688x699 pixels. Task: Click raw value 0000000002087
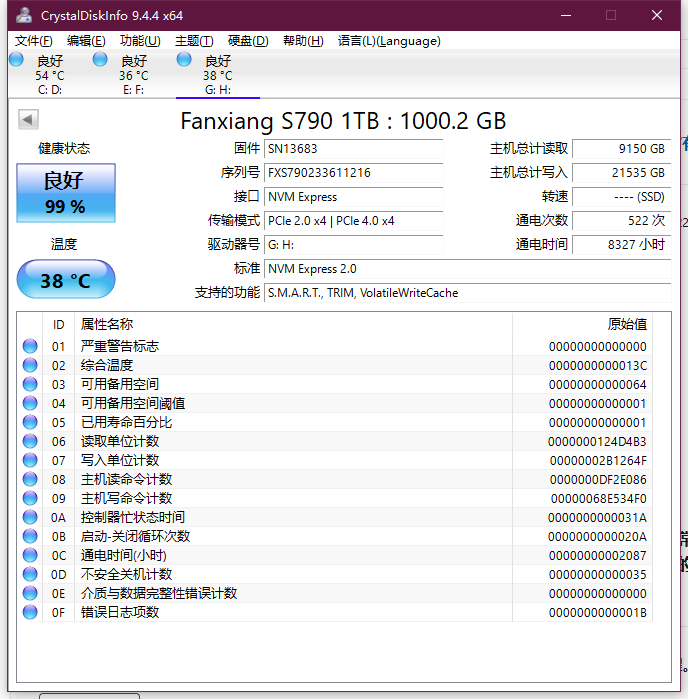point(597,555)
